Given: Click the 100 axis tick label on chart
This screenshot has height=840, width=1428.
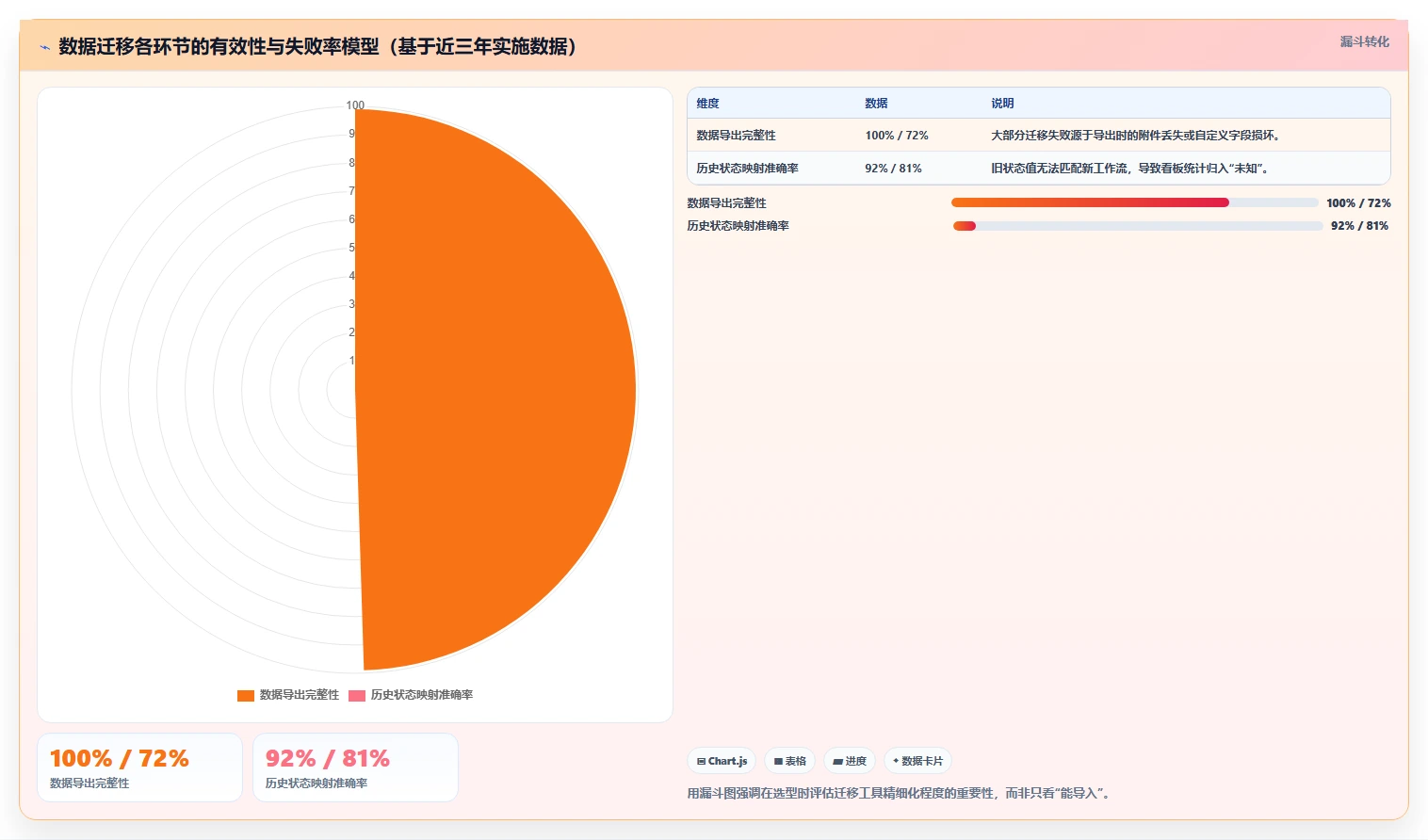Looking at the screenshot, I should tap(355, 105).
